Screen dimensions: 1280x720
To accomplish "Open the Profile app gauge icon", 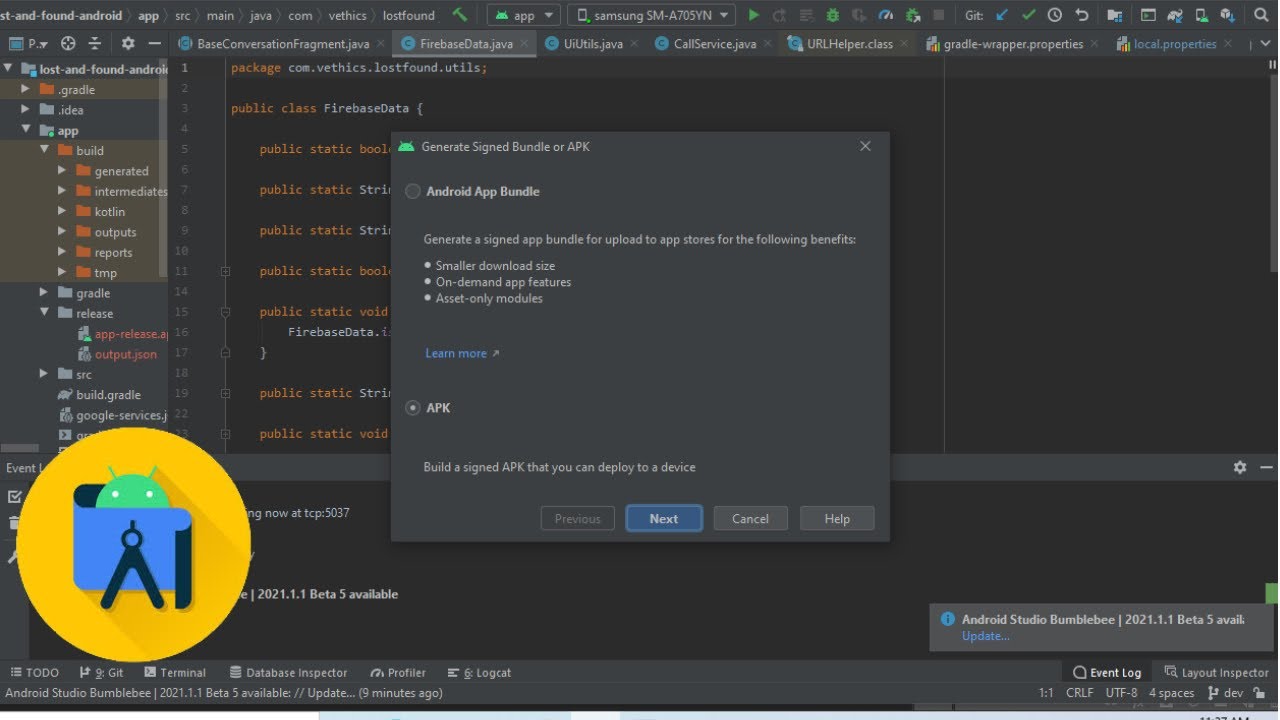I will 886,15.
